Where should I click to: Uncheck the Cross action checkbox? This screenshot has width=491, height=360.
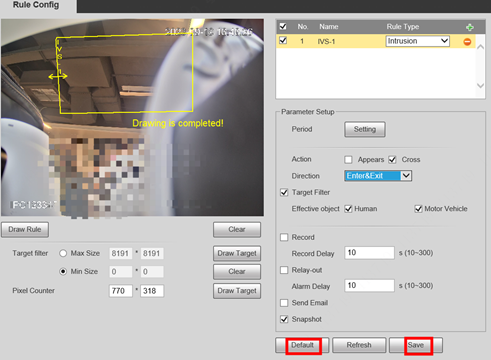click(392, 160)
